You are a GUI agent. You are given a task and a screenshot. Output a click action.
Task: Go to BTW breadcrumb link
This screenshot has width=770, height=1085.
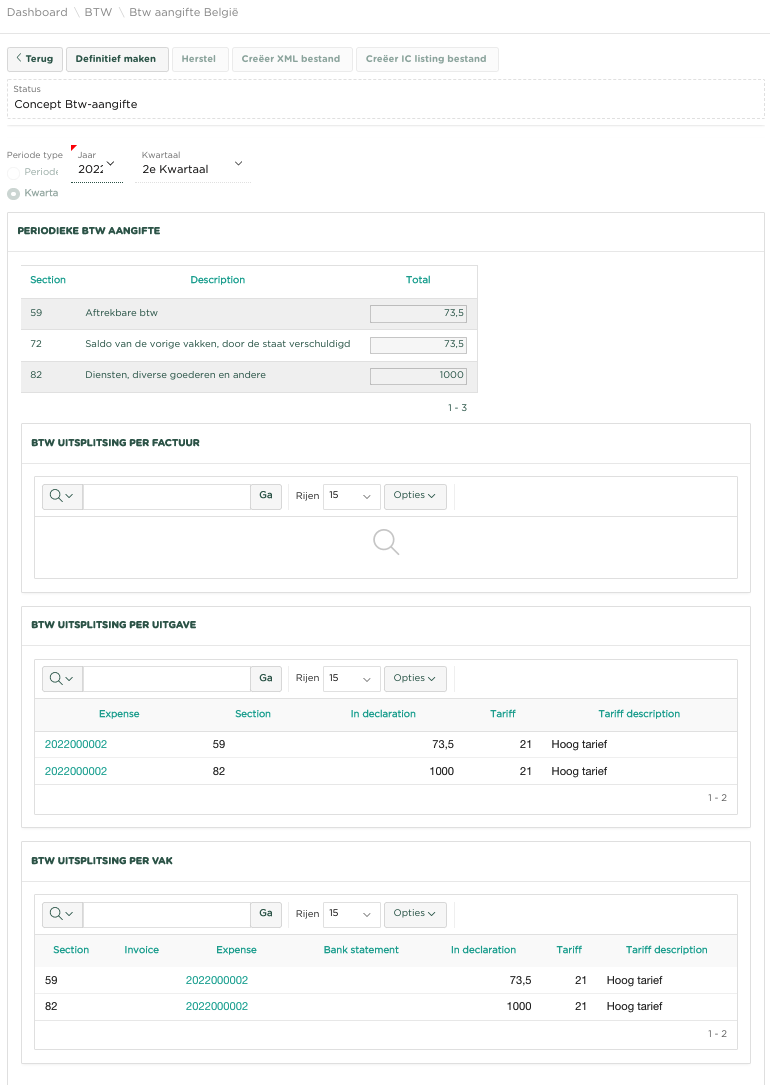[98, 13]
